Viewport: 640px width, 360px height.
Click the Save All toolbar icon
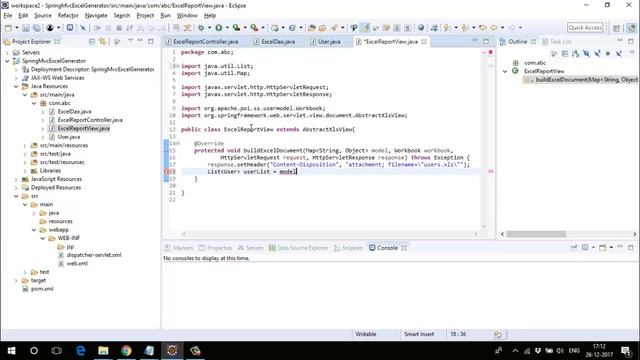pyautogui.click(x=37, y=28)
